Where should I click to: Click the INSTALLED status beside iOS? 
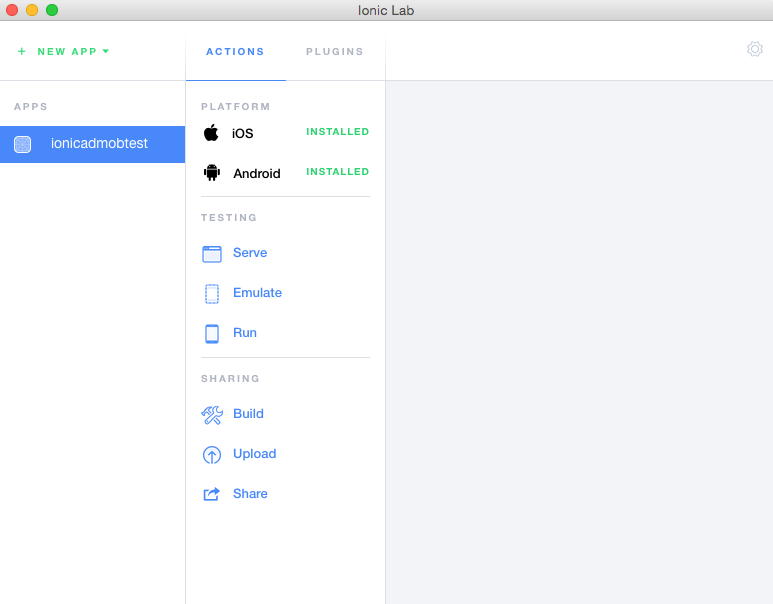[338, 132]
